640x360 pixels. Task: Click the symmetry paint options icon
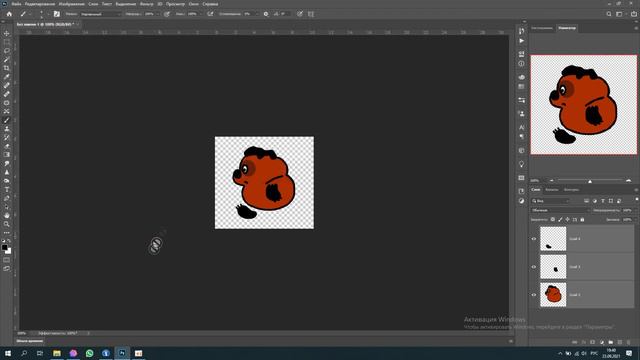311,14
